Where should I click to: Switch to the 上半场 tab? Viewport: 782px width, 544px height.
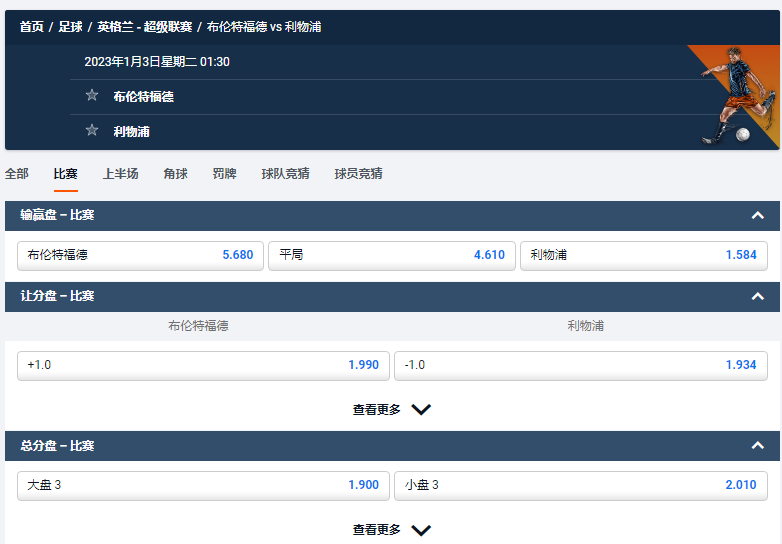(120, 173)
